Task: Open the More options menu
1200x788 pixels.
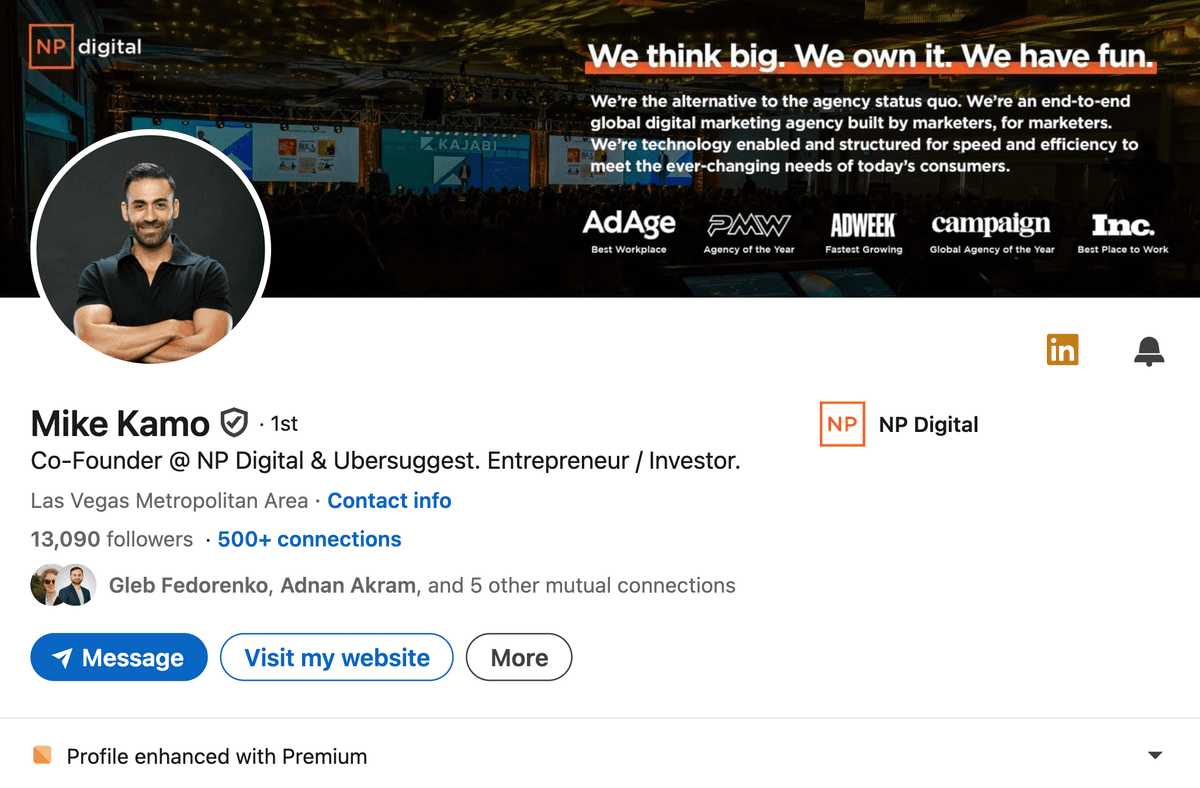Action: click(x=519, y=657)
